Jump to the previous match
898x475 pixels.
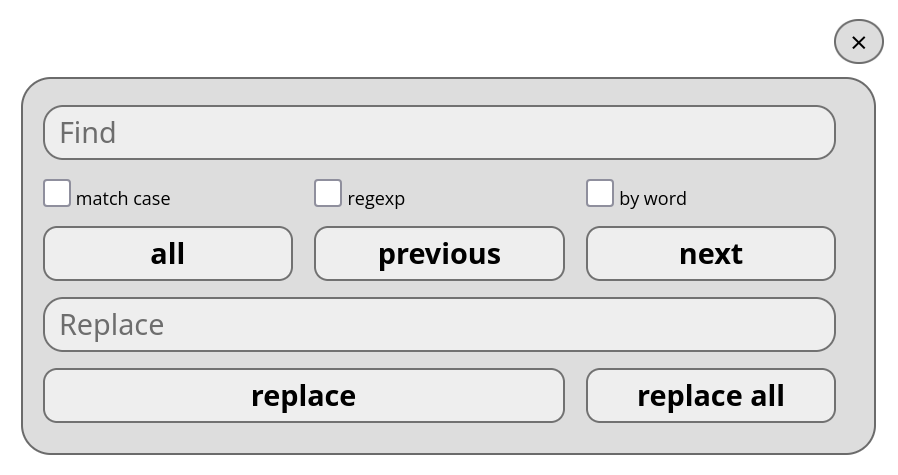439,254
